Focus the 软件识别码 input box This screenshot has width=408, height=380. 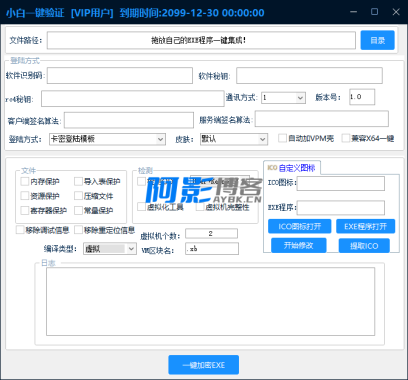[x=120, y=76]
